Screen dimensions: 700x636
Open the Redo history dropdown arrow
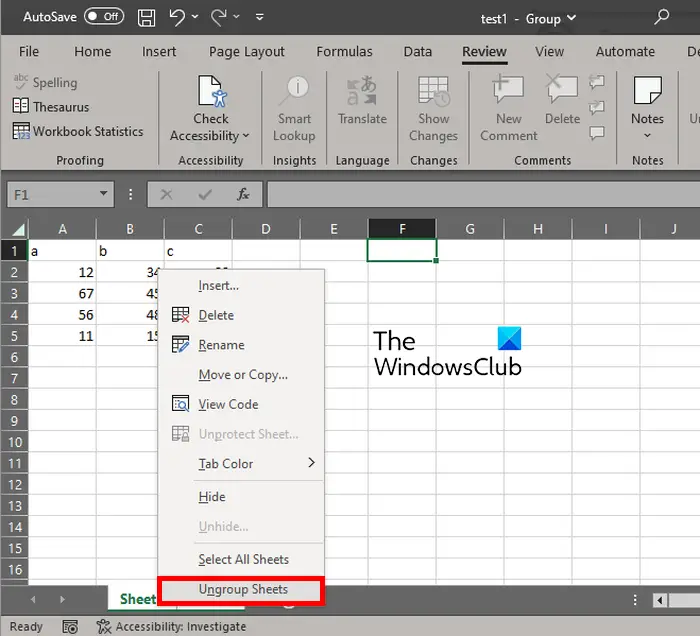point(237,17)
